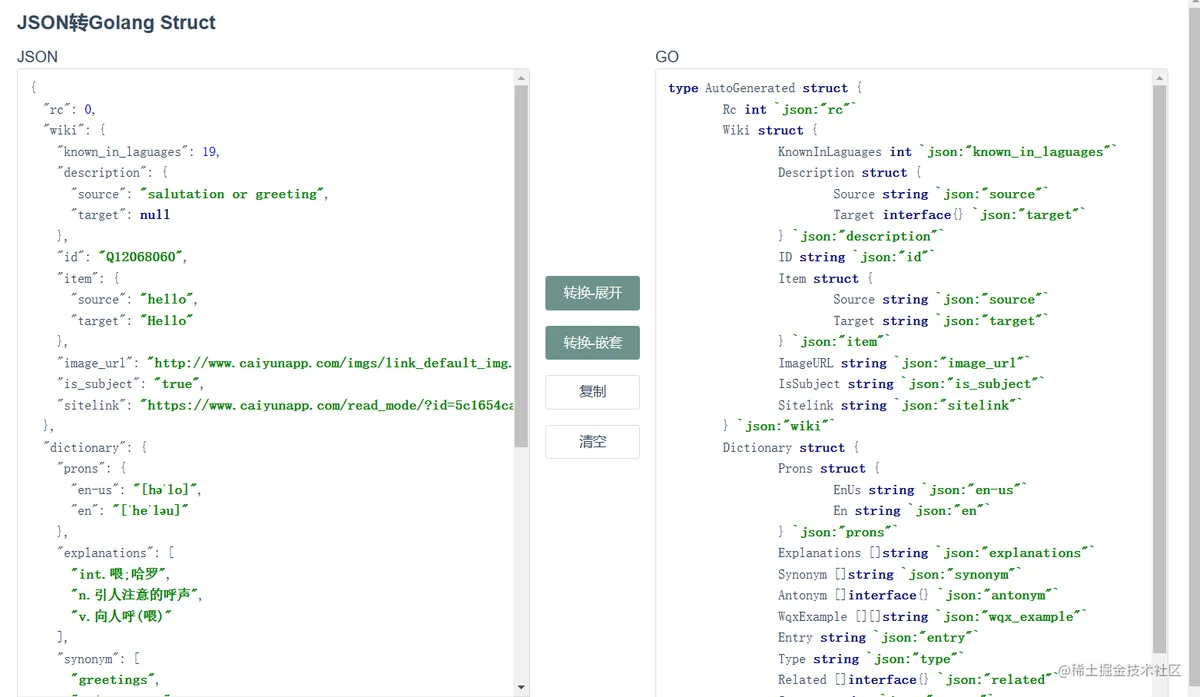Click the JSON line "explanations": [

click(x=115, y=553)
